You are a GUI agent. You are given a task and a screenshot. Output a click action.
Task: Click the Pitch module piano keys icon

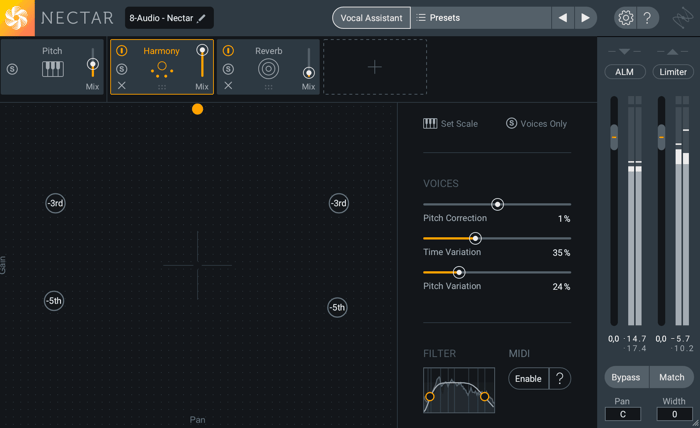pos(53,69)
